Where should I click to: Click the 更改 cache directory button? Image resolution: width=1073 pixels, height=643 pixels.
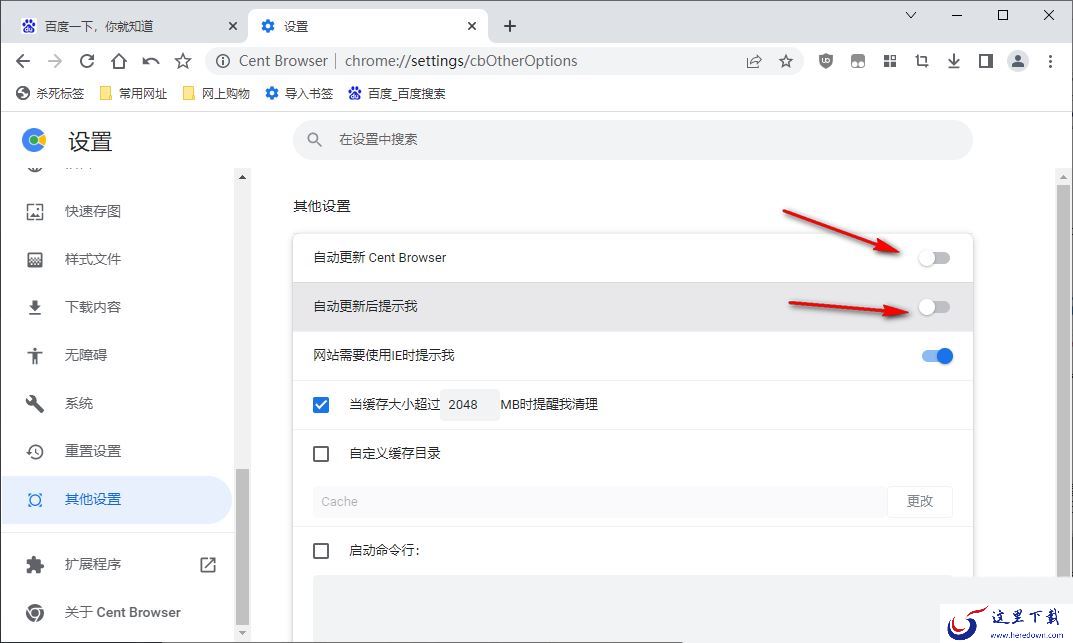coord(920,501)
